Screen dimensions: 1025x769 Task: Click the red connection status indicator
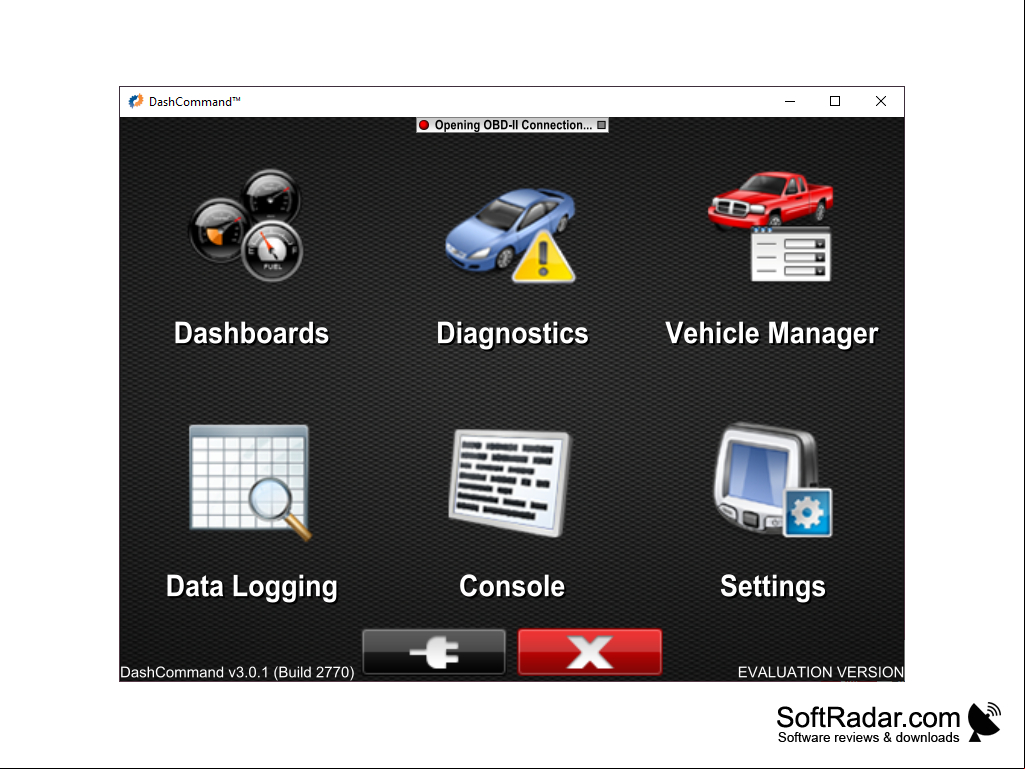(424, 125)
